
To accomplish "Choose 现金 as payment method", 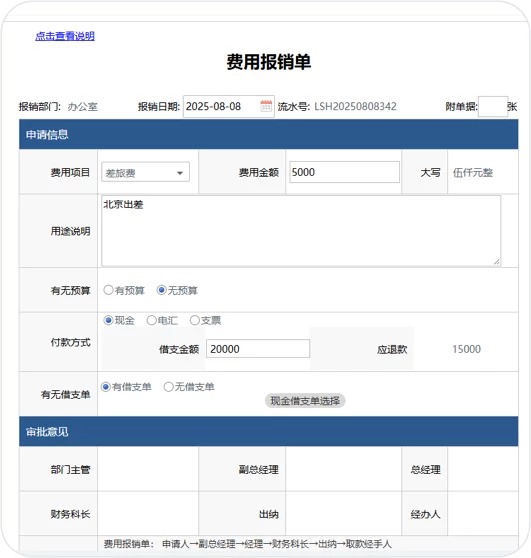I will [x=108, y=320].
